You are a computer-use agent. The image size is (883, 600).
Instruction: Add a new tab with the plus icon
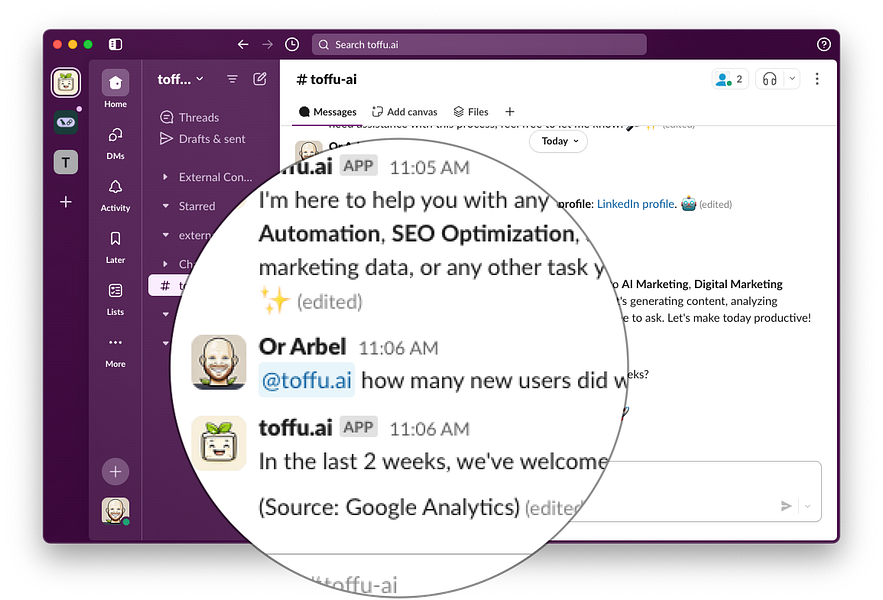[510, 112]
